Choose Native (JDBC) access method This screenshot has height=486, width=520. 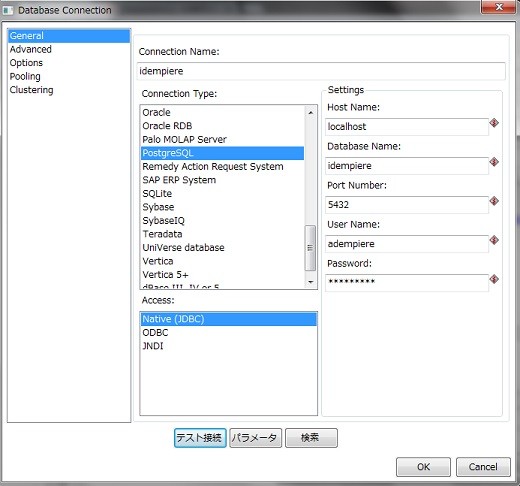click(229, 319)
